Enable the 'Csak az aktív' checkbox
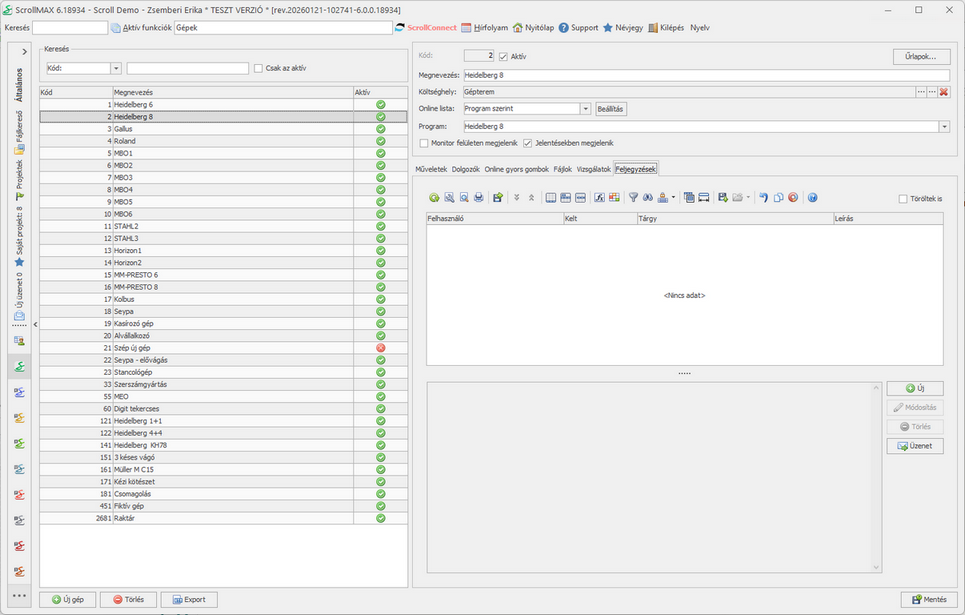Viewport: 965px width, 615px height. tap(258, 68)
